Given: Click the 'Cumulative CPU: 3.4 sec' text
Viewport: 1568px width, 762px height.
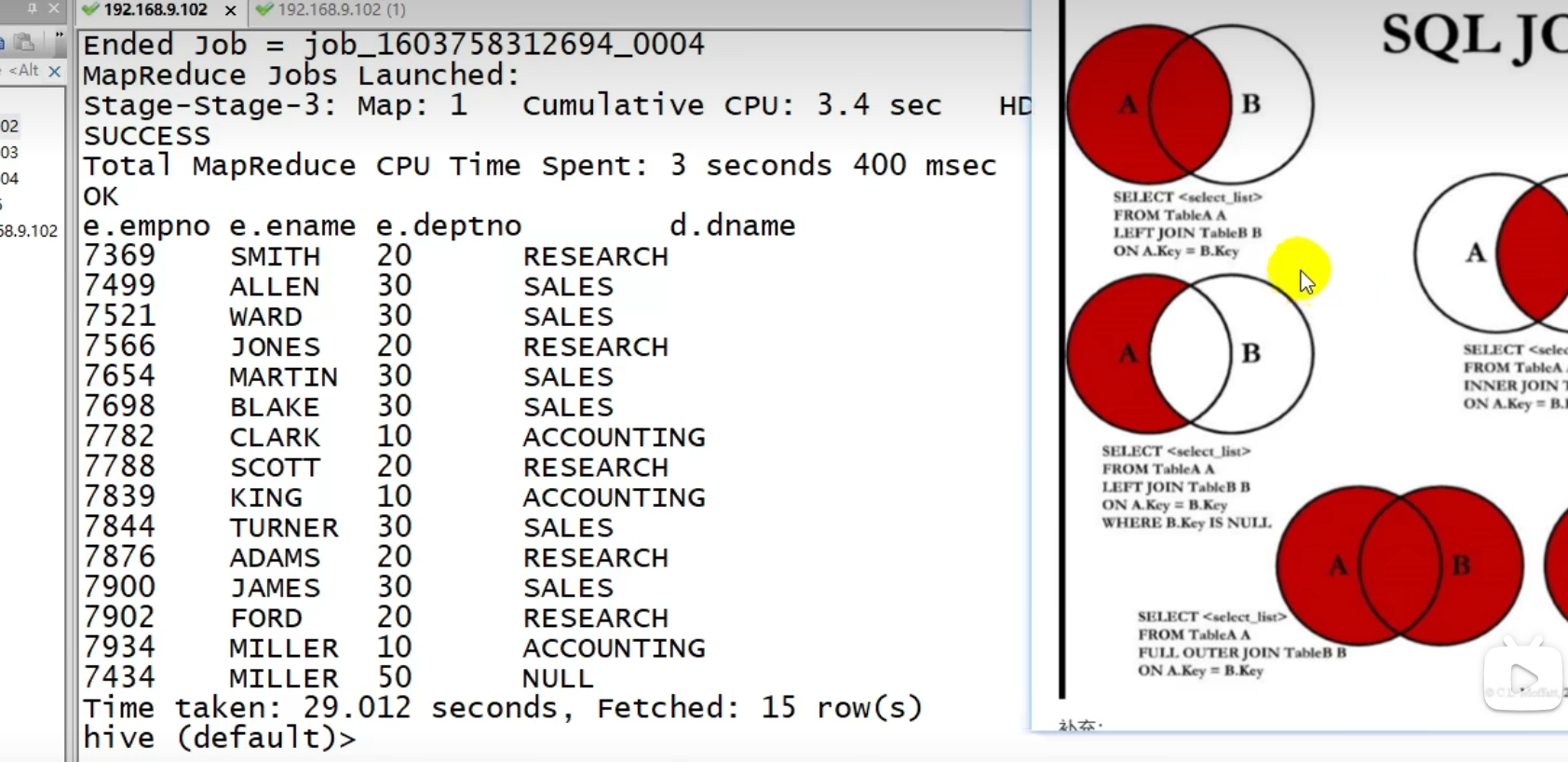Looking at the screenshot, I should pyautogui.click(x=732, y=105).
